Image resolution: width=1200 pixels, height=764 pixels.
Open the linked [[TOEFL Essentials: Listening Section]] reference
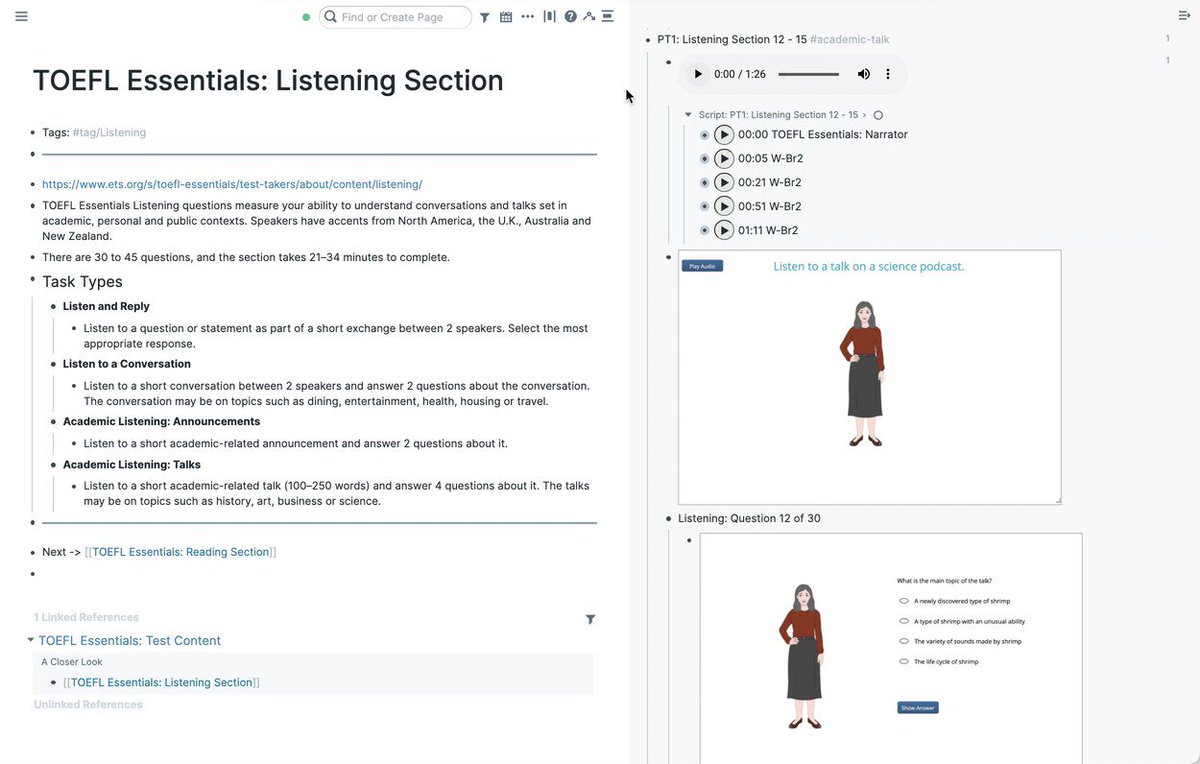pos(162,682)
